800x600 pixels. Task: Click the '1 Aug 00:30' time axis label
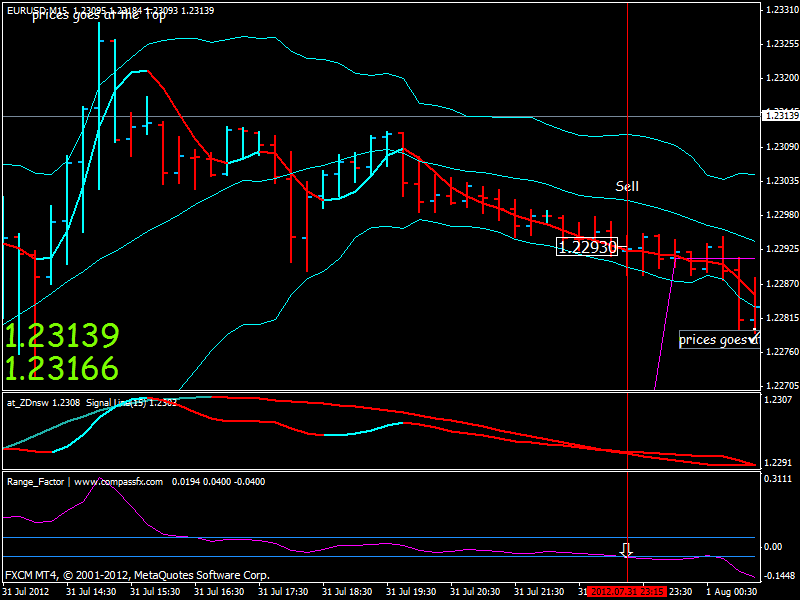(x=732, y=592)
